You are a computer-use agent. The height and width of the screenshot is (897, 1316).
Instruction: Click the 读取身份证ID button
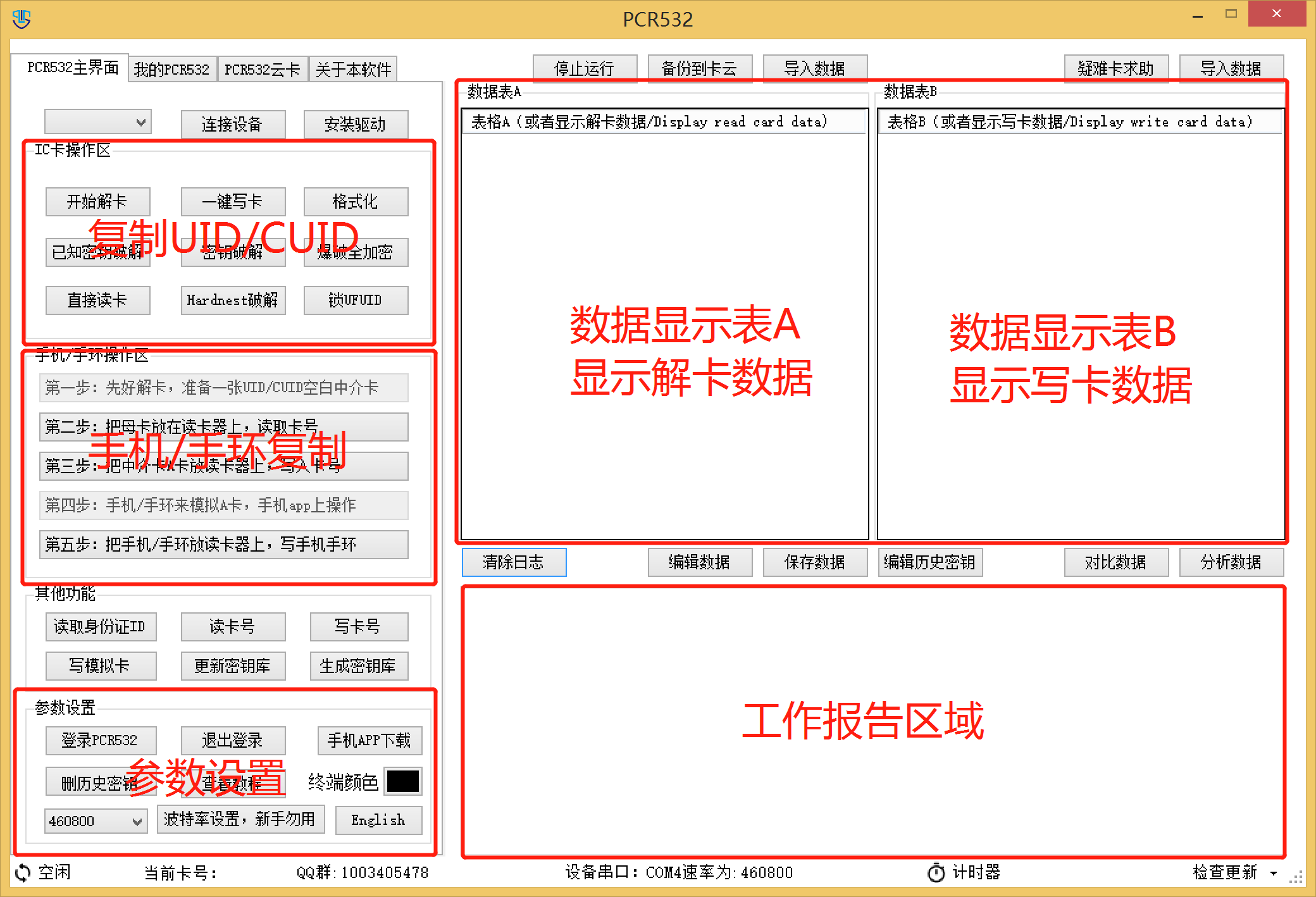(x=101, y=626)
